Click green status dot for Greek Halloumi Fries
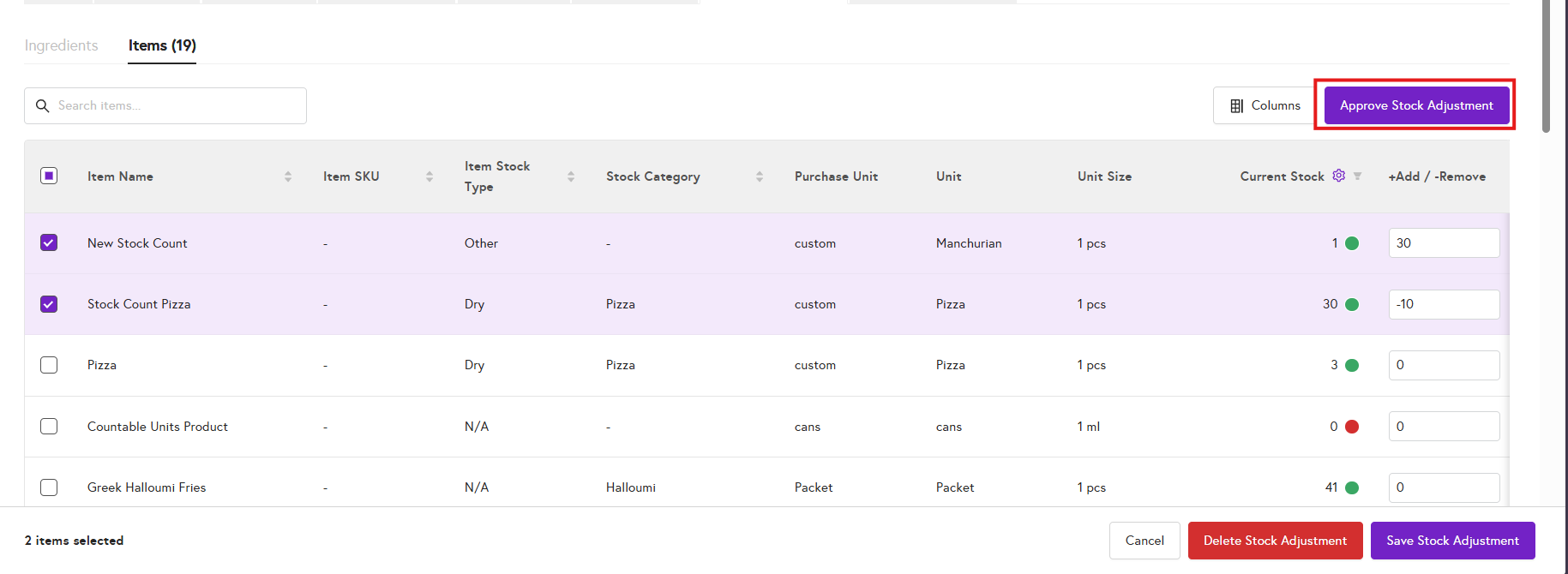Screen dimensions: 1568x574 click(x=1352, y=487)
